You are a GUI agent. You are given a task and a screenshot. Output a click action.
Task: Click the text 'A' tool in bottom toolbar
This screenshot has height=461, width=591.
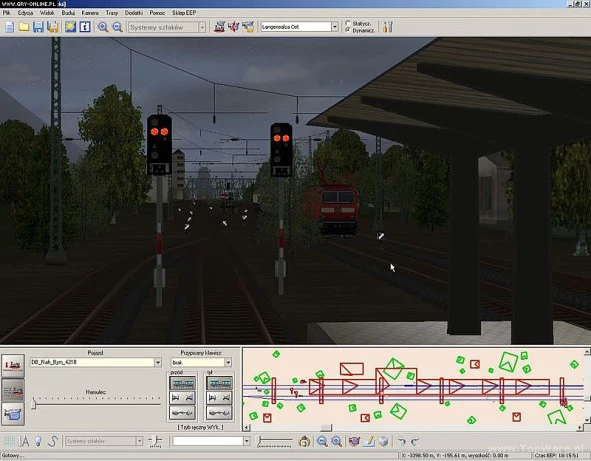tap(24, 441)
